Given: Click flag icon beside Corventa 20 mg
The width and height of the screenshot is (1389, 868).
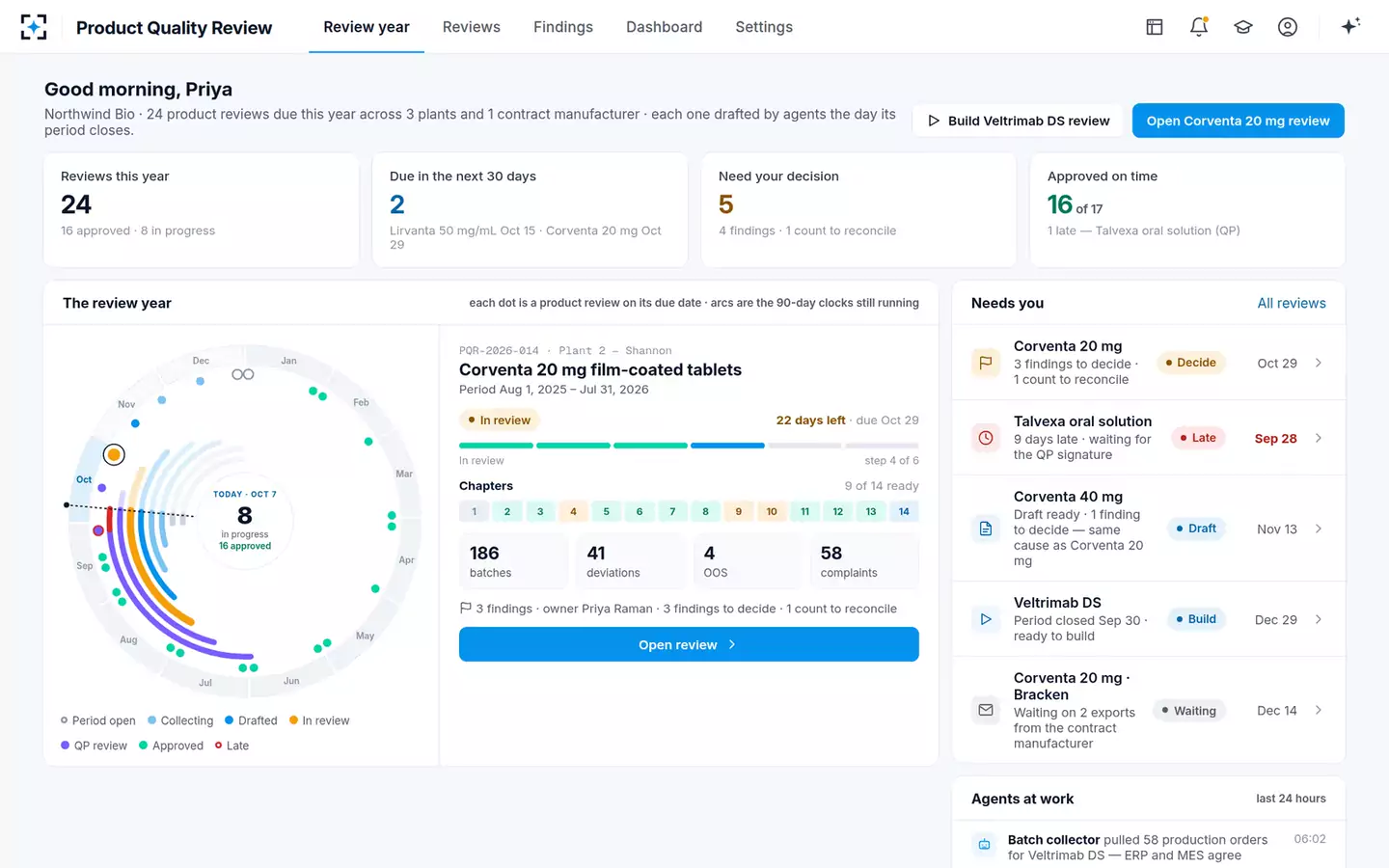Looking at the screenshot, I should [x=986, y=363].
